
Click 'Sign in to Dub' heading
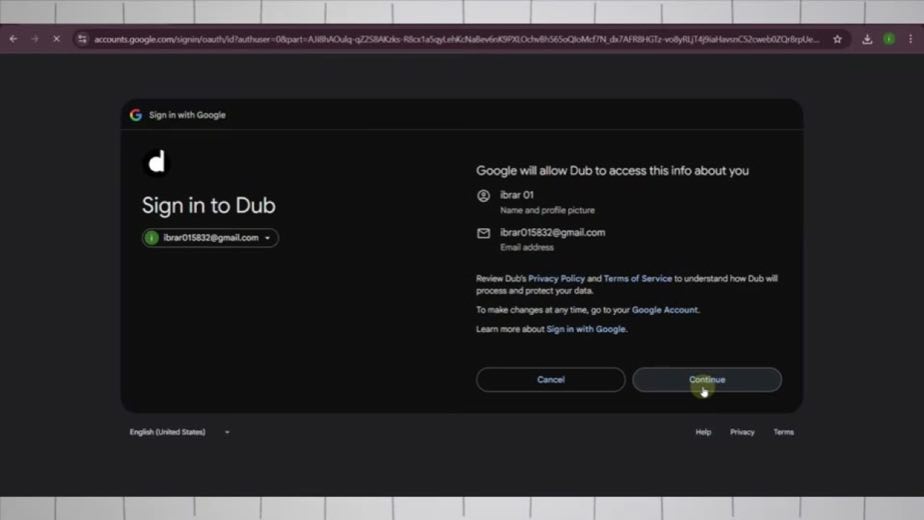click(209, 205)
